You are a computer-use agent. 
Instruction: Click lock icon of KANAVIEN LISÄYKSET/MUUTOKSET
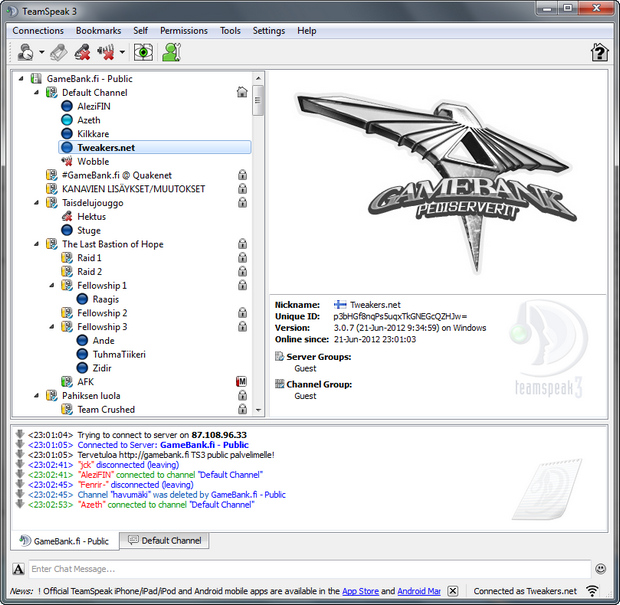242,189
